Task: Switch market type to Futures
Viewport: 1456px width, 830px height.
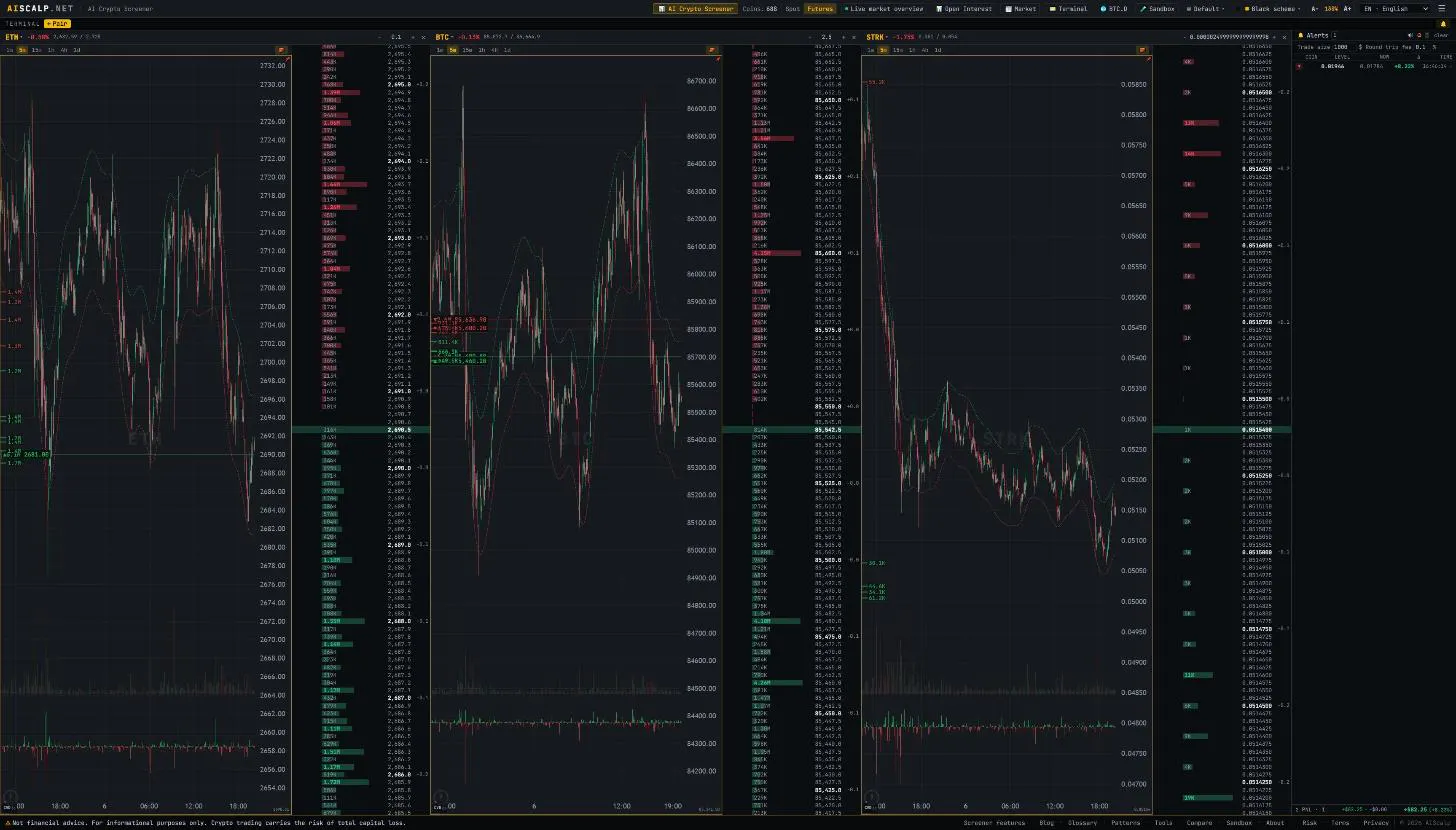Action: pyautogui.click(x=820, y=8)
